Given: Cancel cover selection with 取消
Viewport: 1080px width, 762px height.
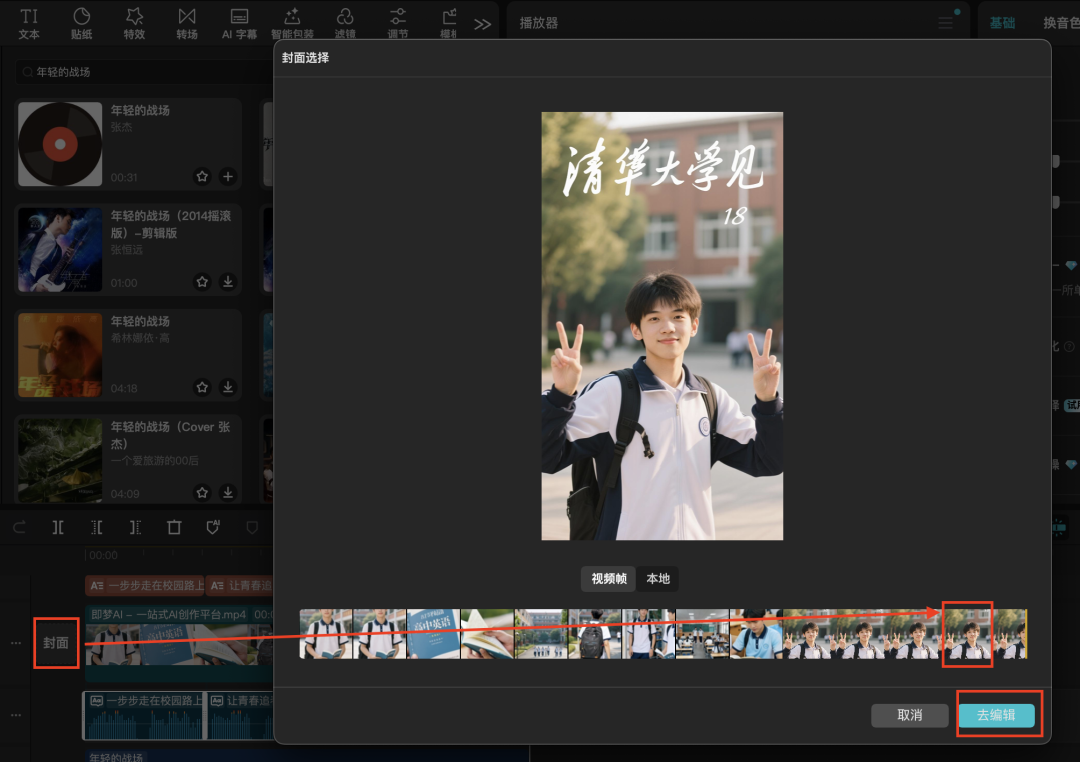Looking at the screenshot, I should pos(909,715).
